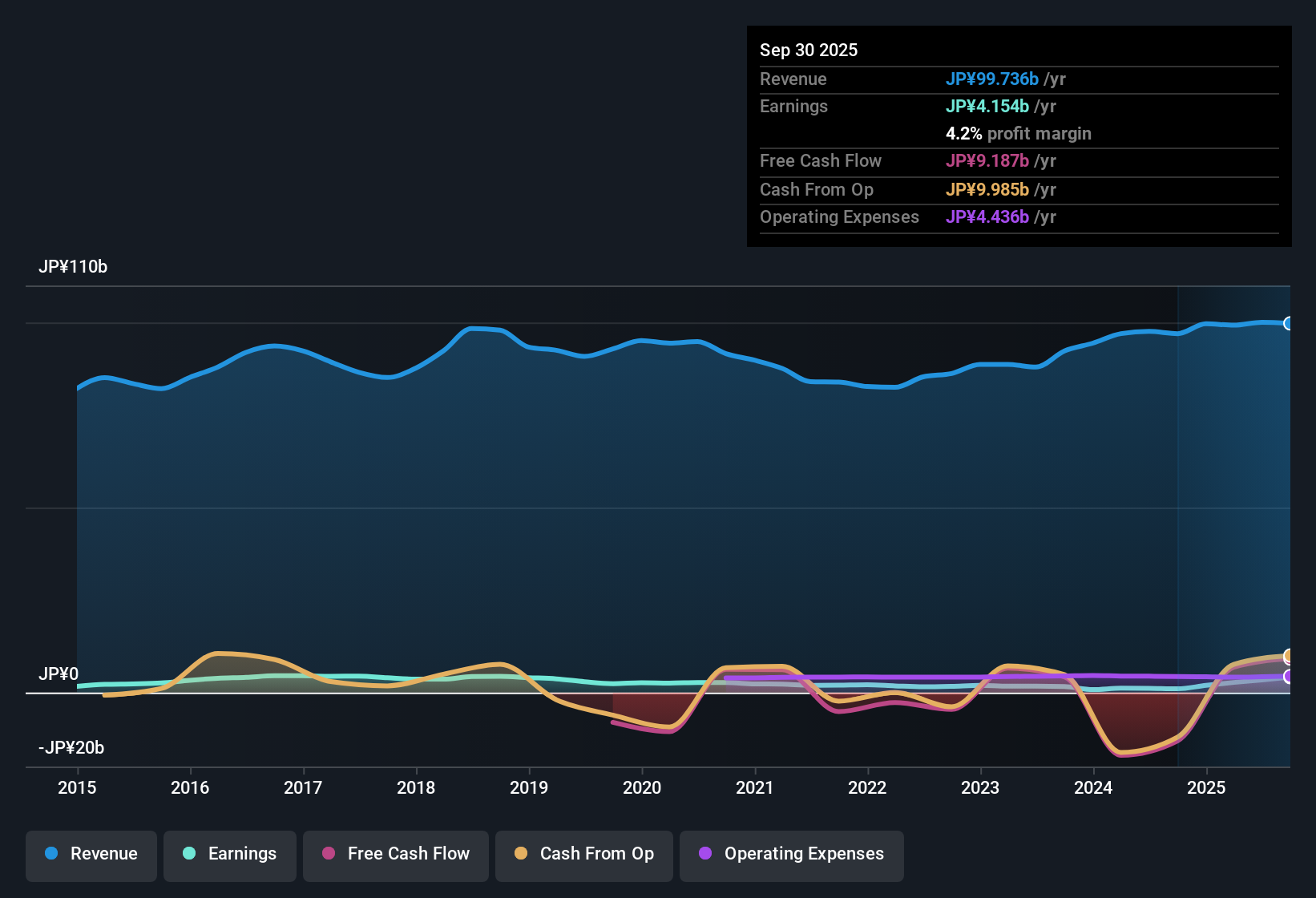Click the Earnings endpoint circle on the right
This screenshot has height=898, width=1316.
pyautogui.click(x=1290, y=678)
